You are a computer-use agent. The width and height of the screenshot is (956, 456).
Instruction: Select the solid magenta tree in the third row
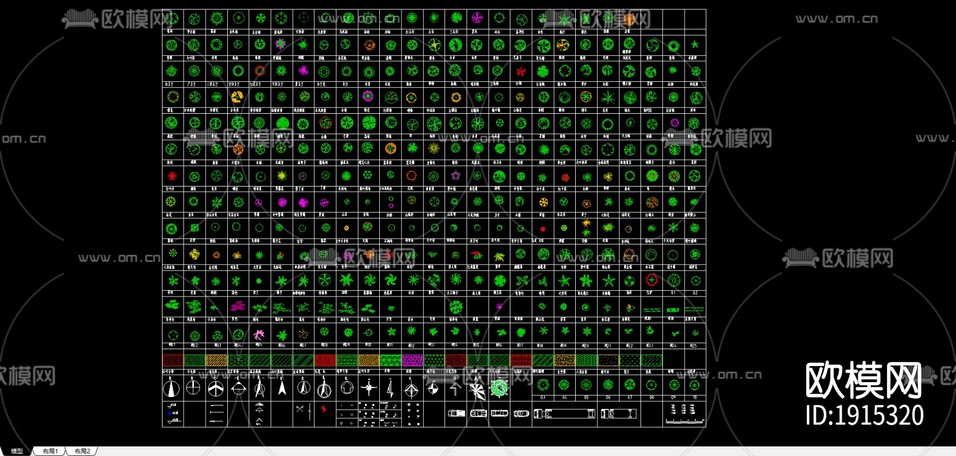click(x=303, y=70)
